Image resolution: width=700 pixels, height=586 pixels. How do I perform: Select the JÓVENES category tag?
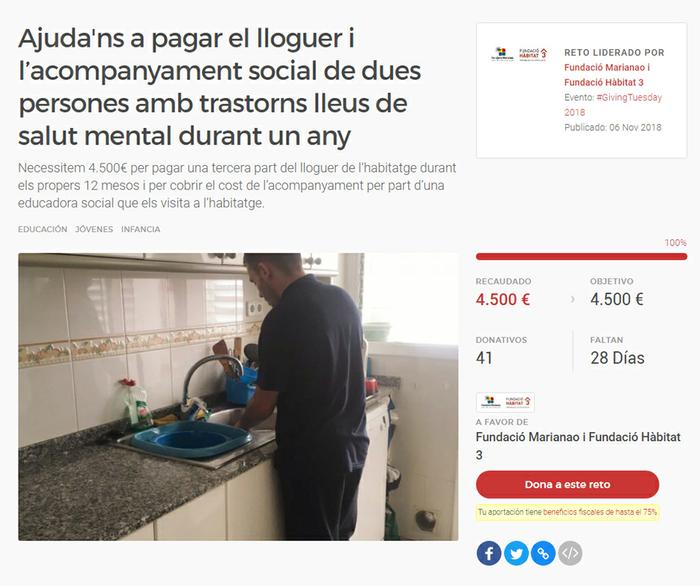click(x=94, y=229)
